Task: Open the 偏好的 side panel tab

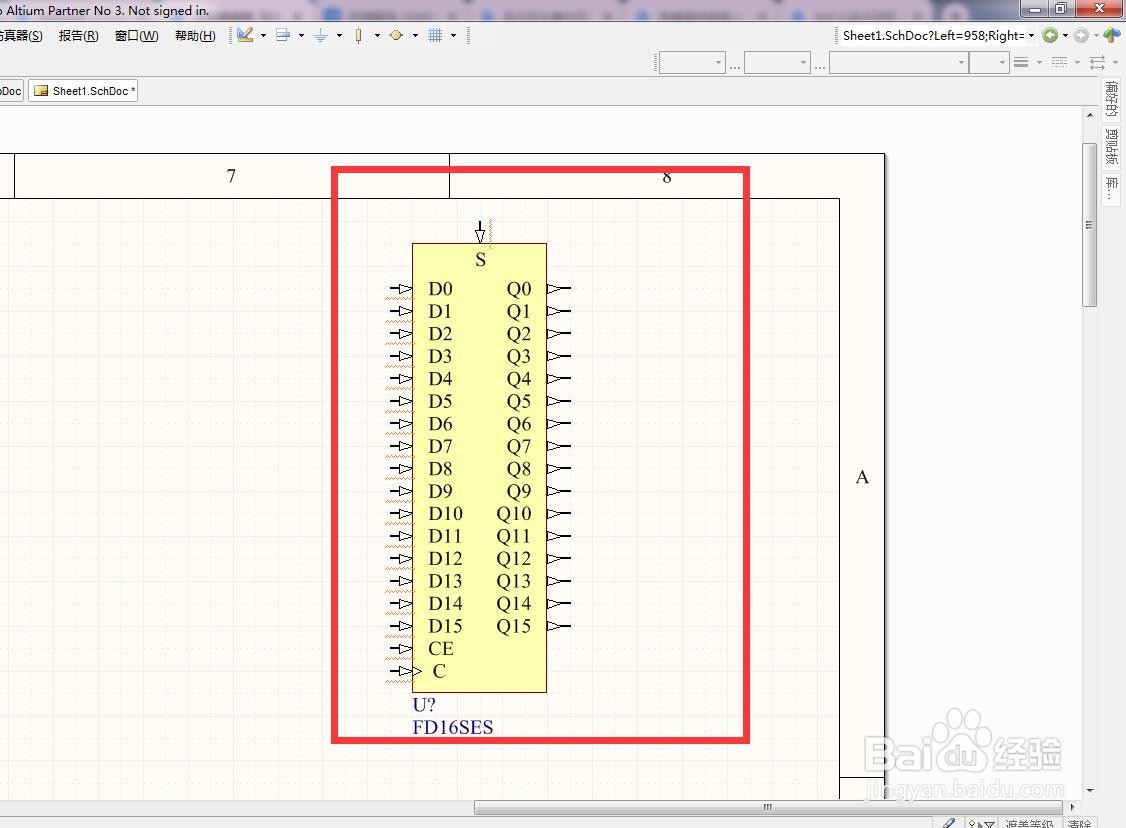Action: pos(1112,99)
